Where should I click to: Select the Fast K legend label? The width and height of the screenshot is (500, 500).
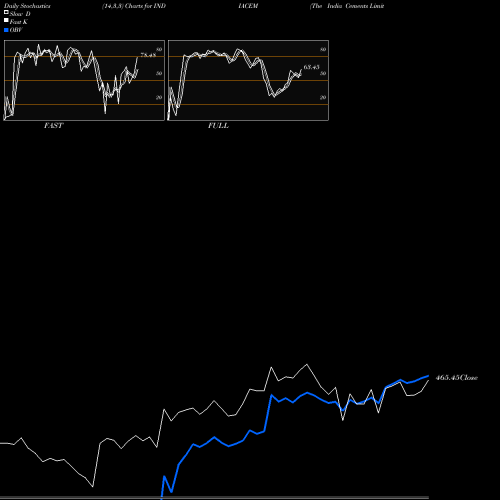click(x=19, y=22)
